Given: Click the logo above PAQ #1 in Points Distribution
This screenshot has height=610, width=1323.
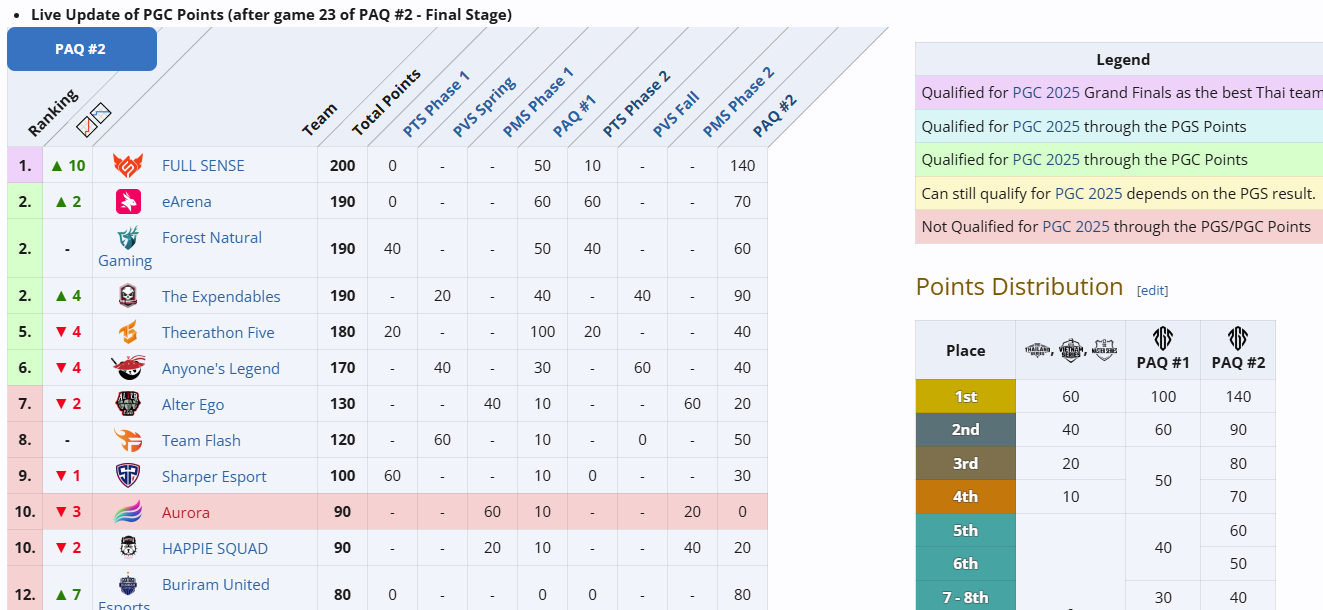Looking at the screenshot, I should pyautogui.click(x=1163, y=338).
